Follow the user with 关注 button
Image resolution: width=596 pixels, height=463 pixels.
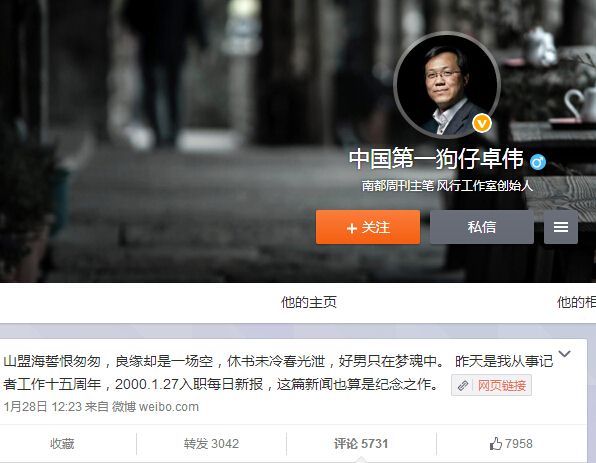coord(368,227)
